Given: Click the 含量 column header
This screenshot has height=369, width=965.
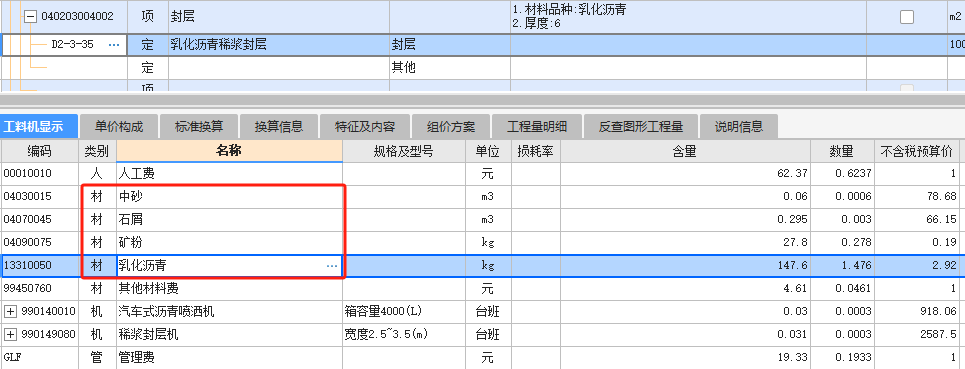Looking at the screenshot, I should pyautogui.click(x=685, y=151).
